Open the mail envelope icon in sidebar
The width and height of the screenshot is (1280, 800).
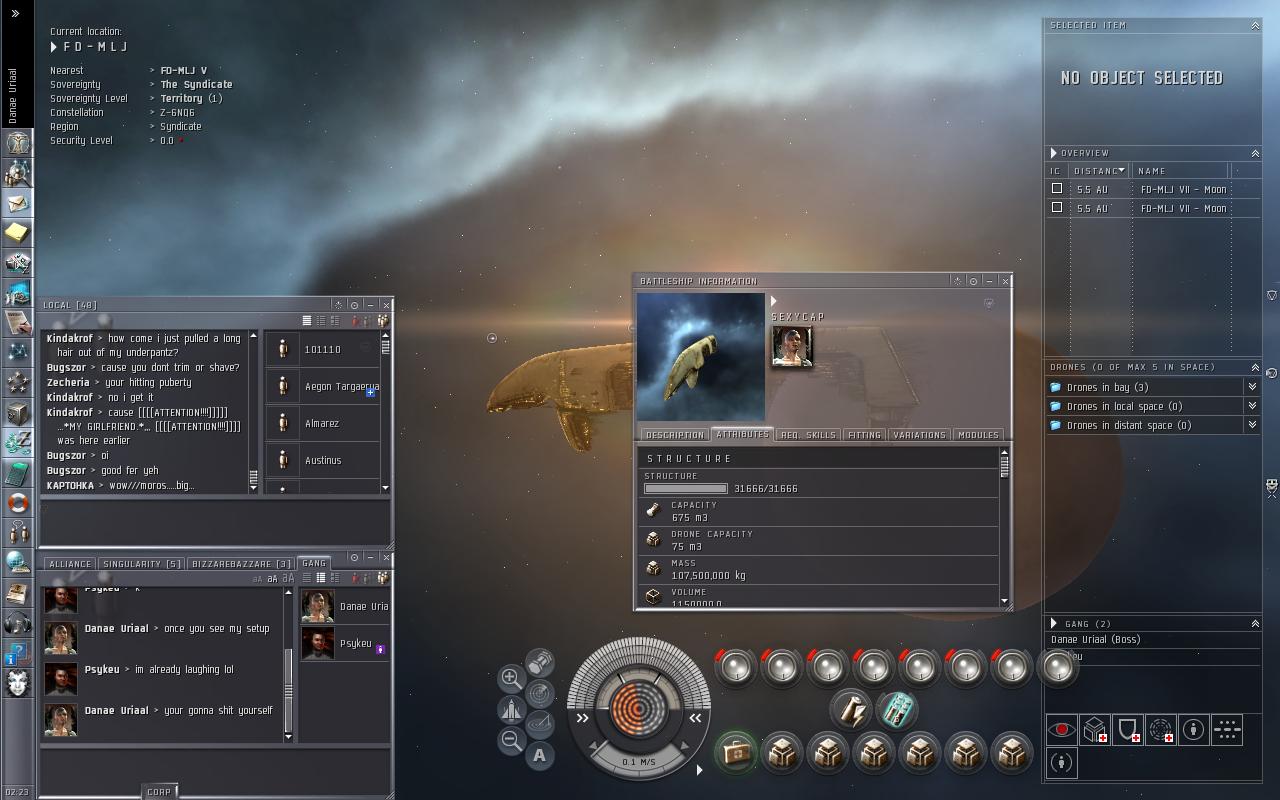click(x=18, y=203)
